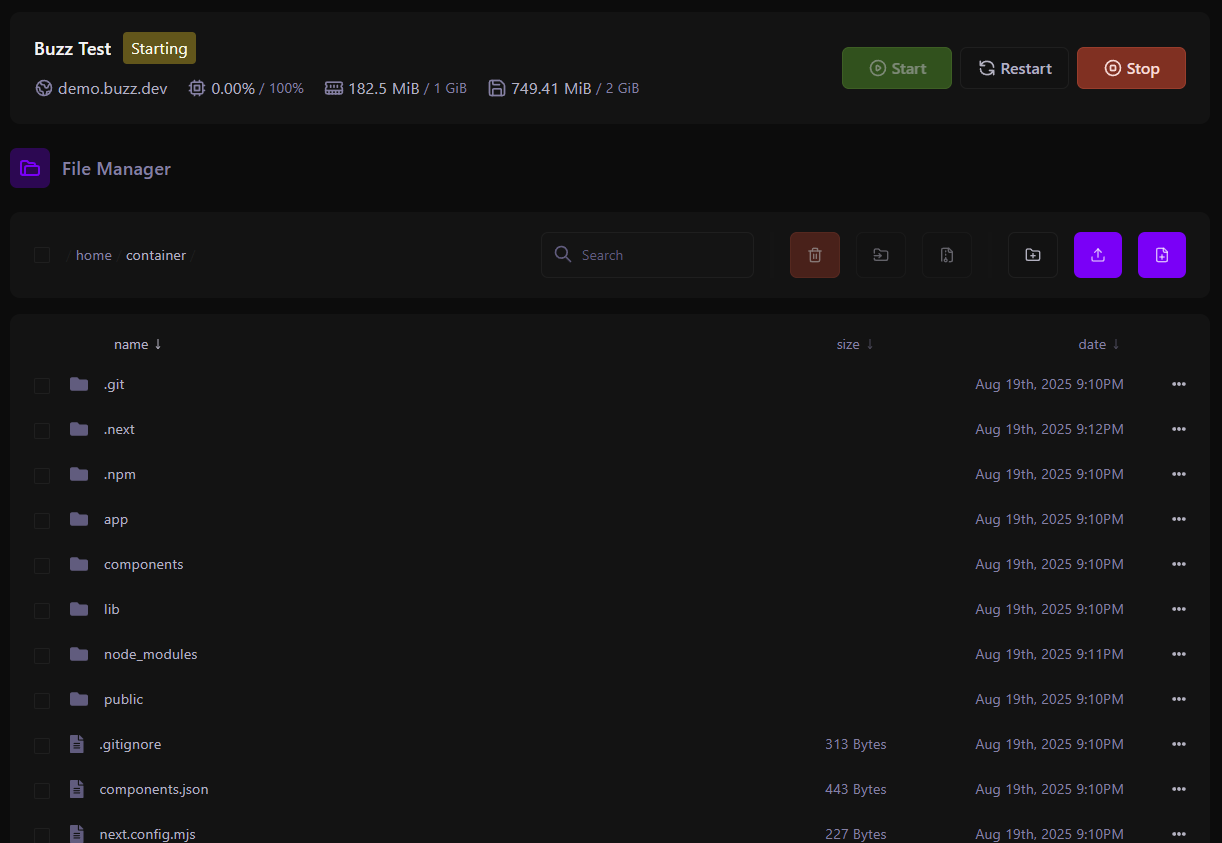Click the archive/compress files icon
This screenshot has width=1222, height=843.
pos(946,255)
